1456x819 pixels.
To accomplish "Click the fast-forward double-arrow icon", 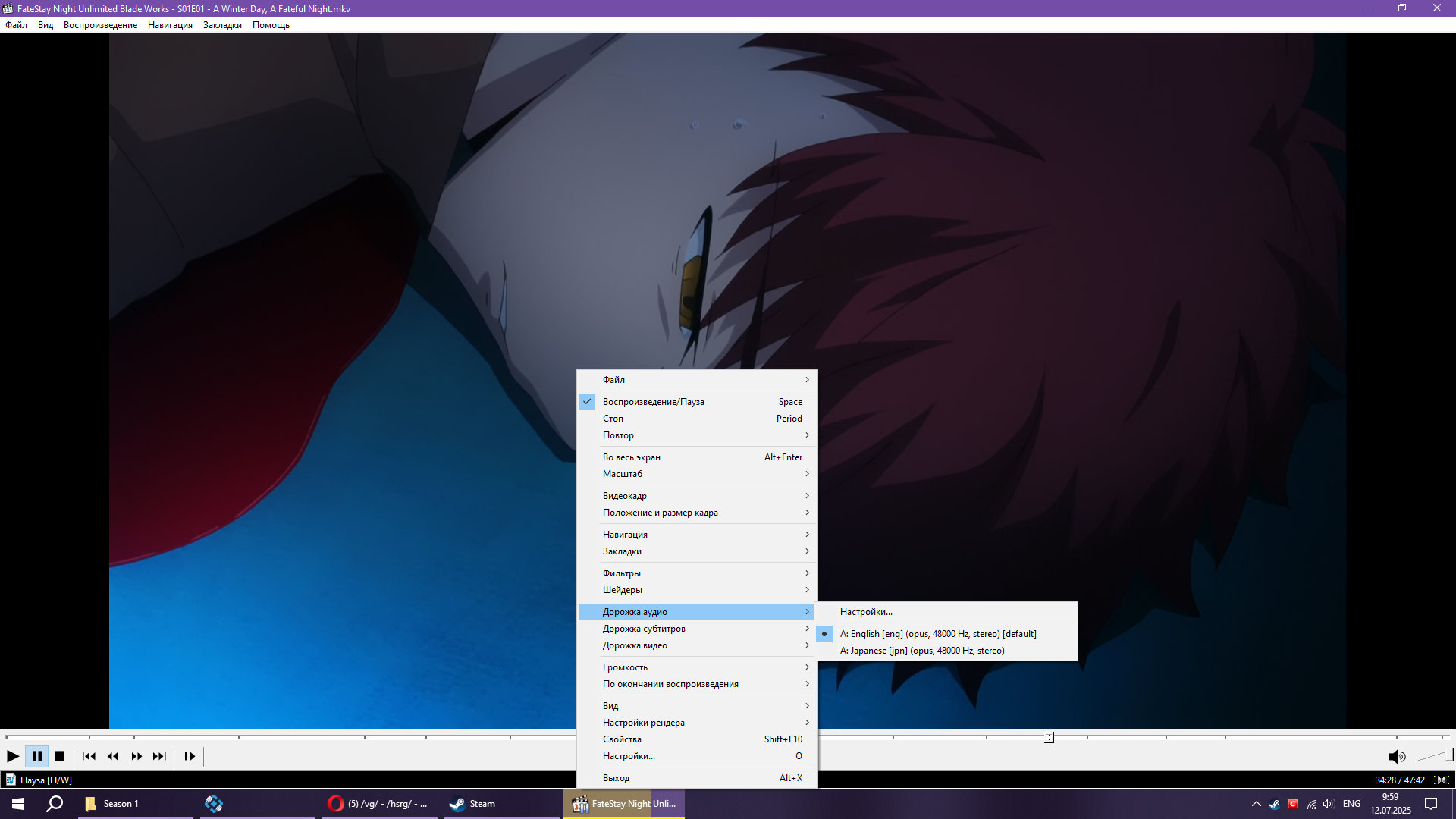I will coord(136,756).
